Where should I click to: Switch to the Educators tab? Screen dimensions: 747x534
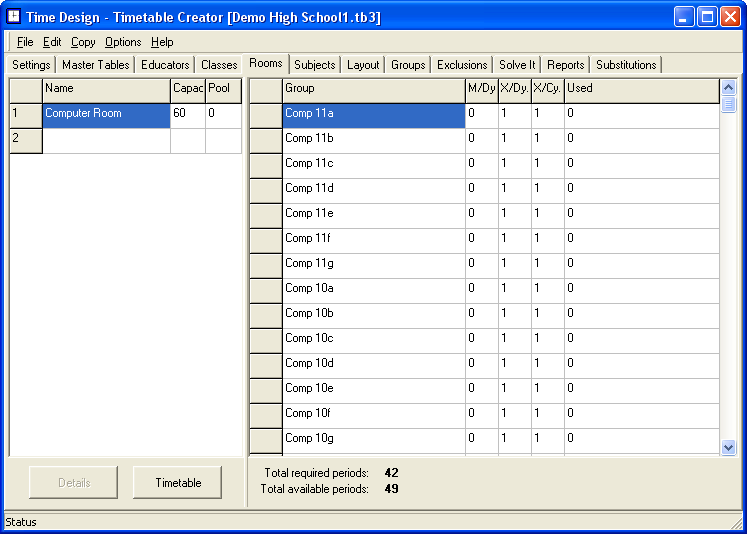[165, 65]
